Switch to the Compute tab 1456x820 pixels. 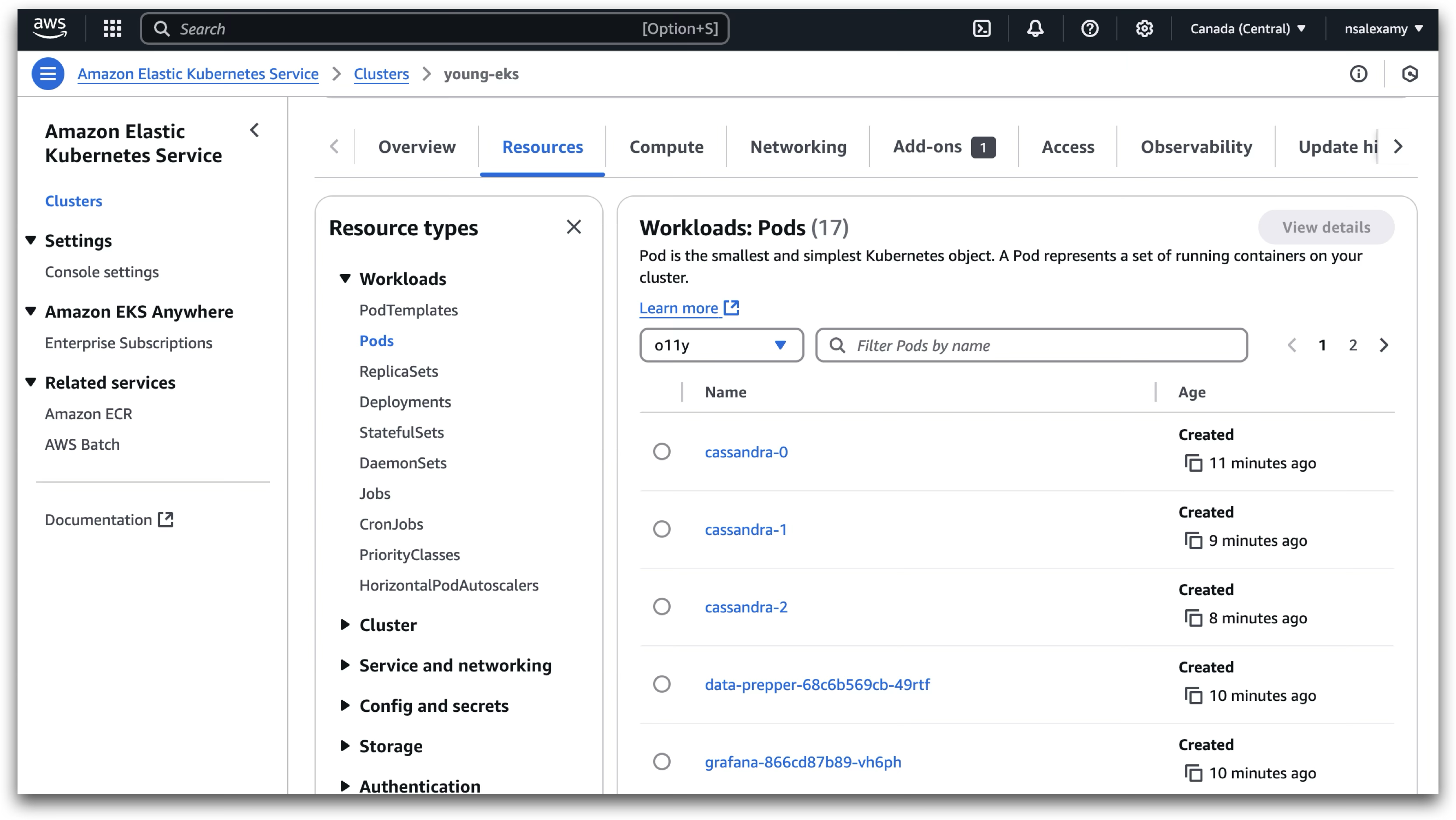point(666,147)
